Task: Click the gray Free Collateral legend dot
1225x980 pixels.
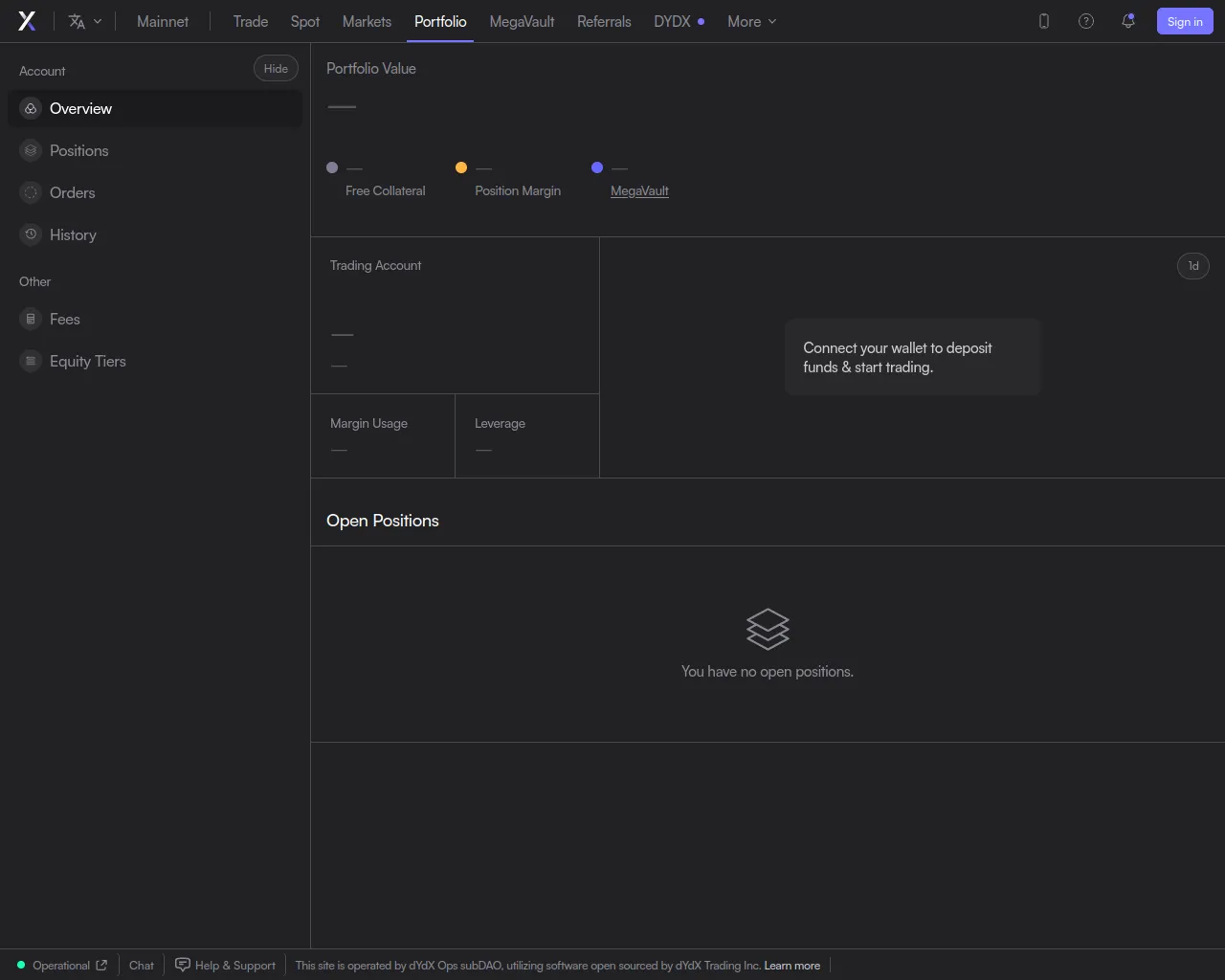Action: coord(332,167)
